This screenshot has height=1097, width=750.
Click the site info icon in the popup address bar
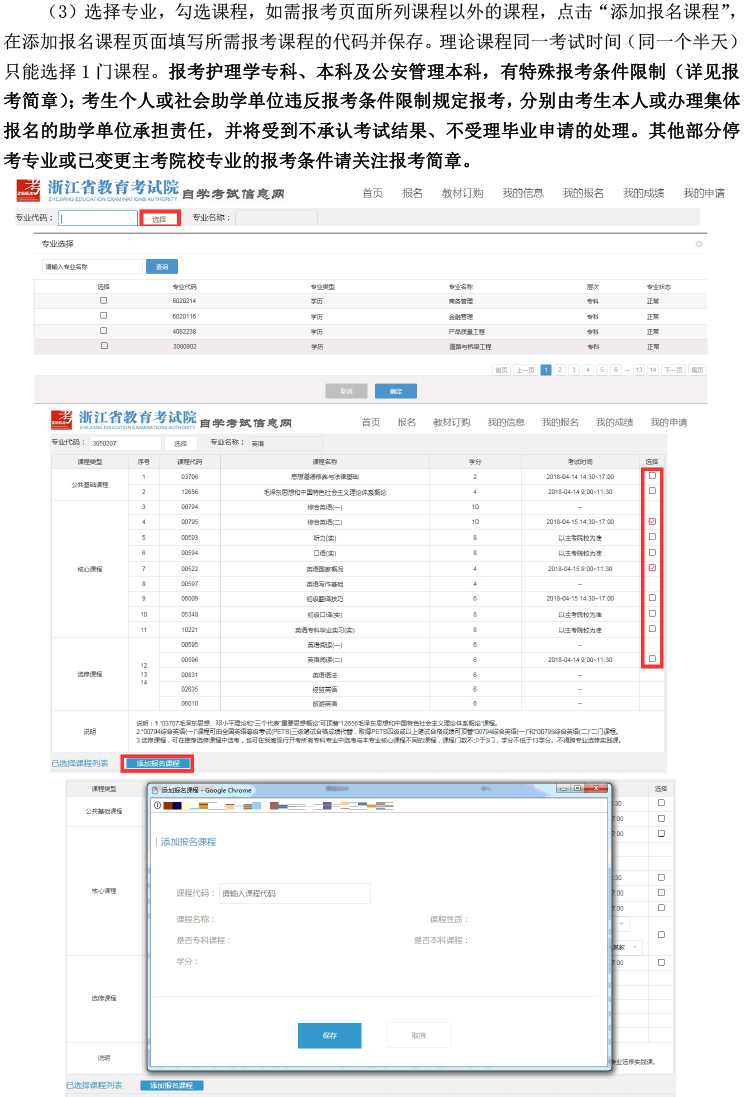click(x=157, y=805)
